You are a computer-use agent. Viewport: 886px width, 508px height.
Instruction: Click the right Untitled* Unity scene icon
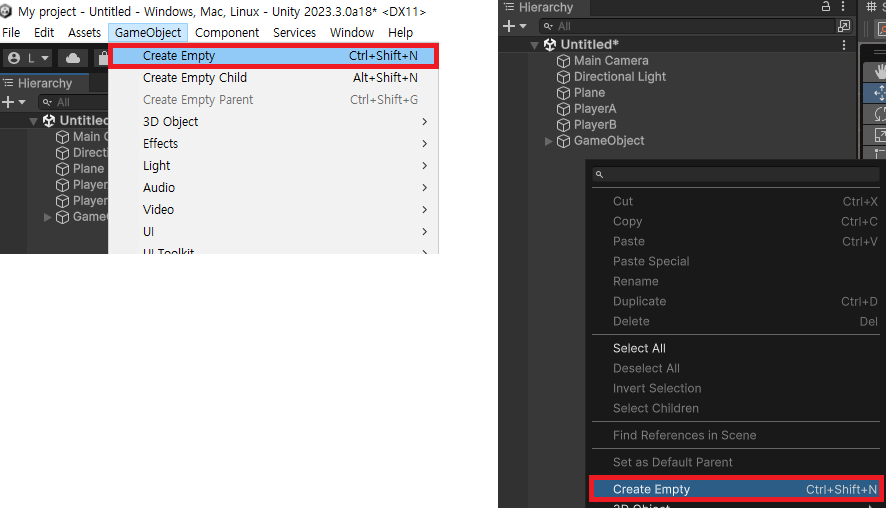[550, 45]
